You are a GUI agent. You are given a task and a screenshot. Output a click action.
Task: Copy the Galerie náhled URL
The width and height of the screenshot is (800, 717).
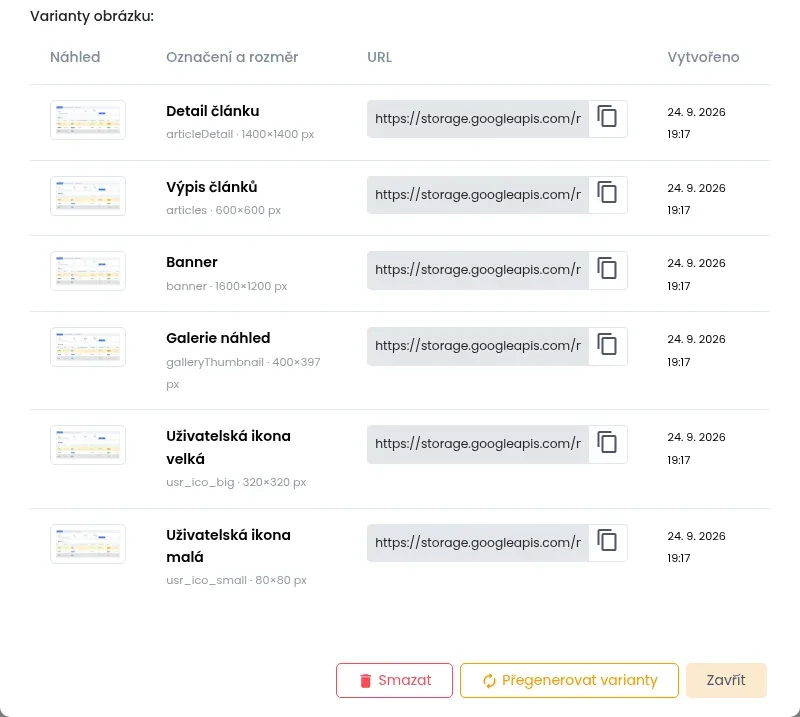(608, 346)
